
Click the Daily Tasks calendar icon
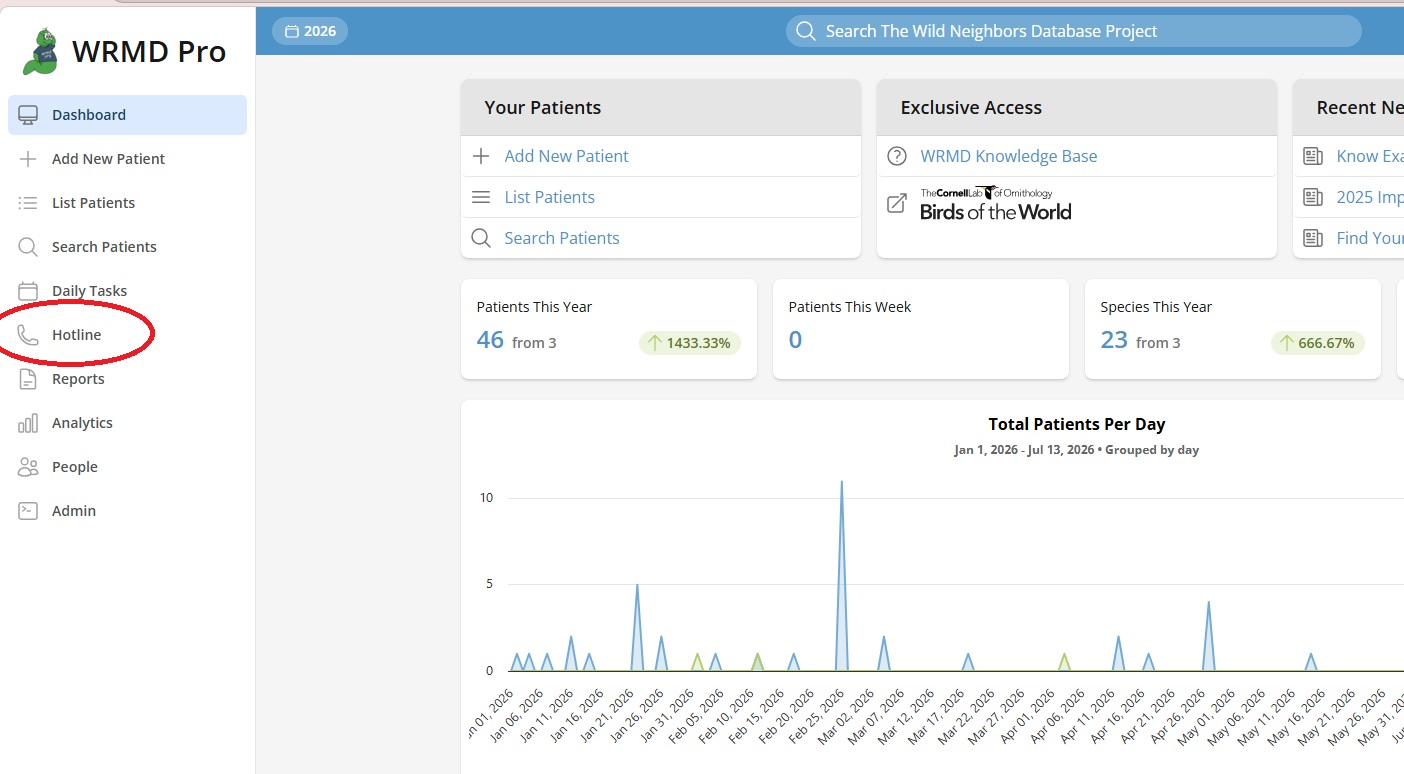(28, 291)
